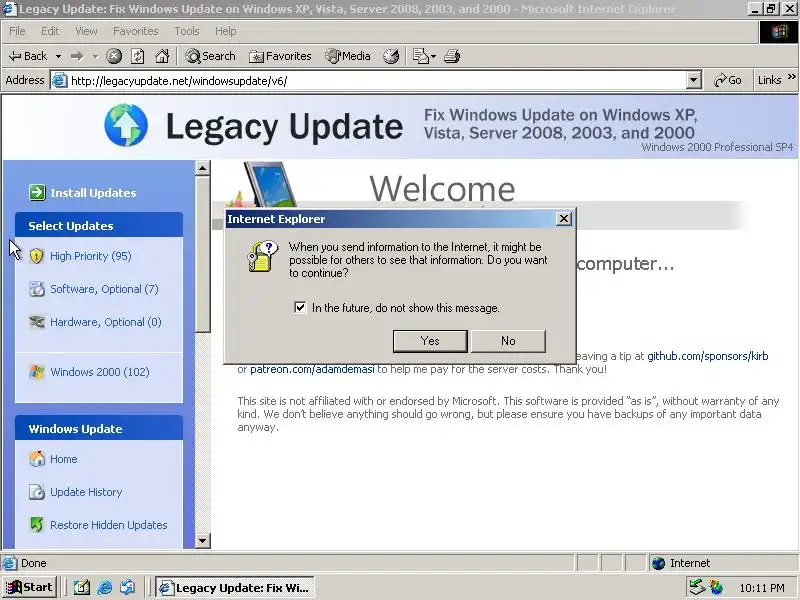The width and height of the screenshot is (800, 600).
Task: Refresh the page with Refresh icon
Action: [138, 56]
